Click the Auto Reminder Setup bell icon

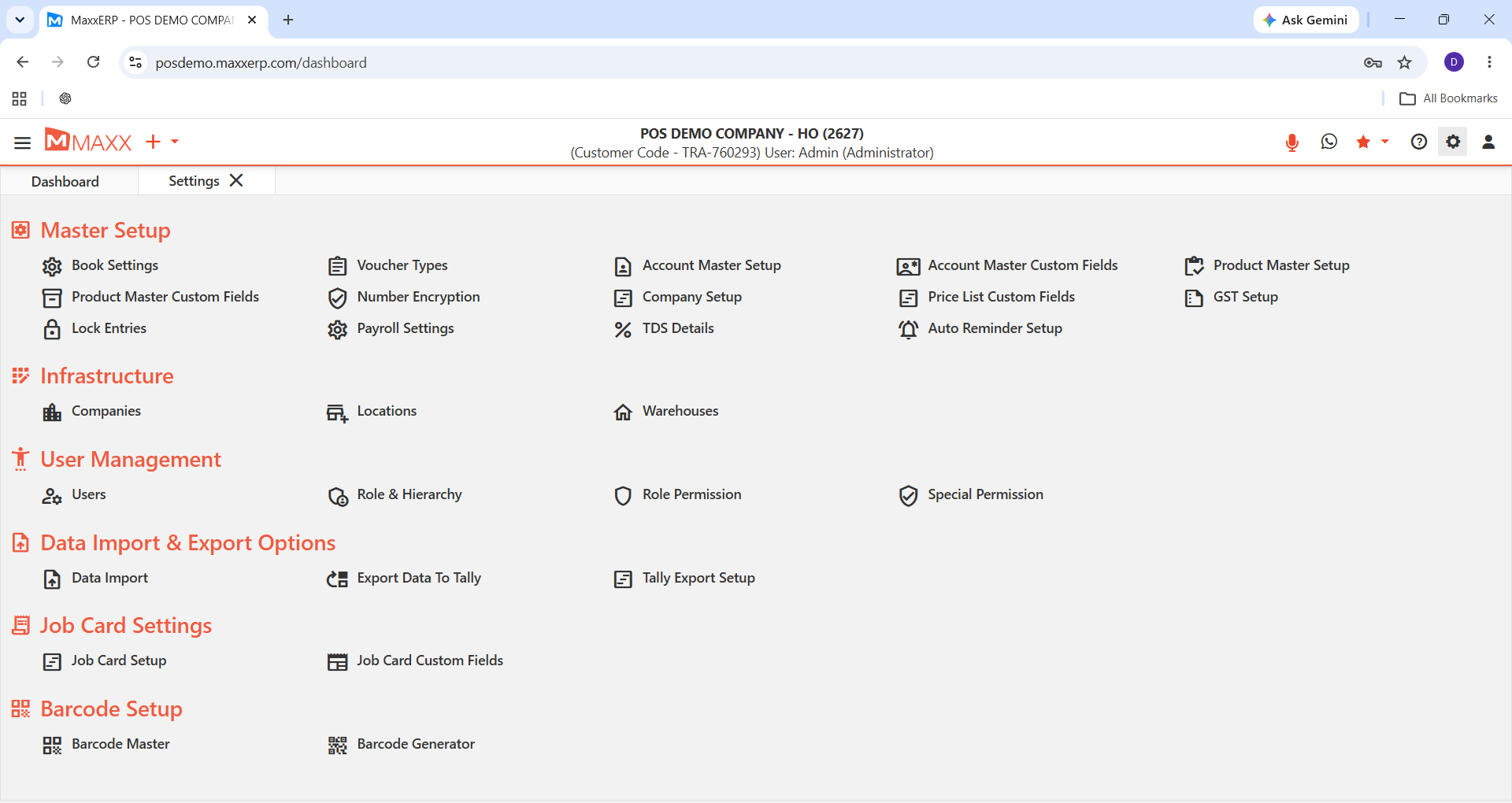(x=908, y=330)
